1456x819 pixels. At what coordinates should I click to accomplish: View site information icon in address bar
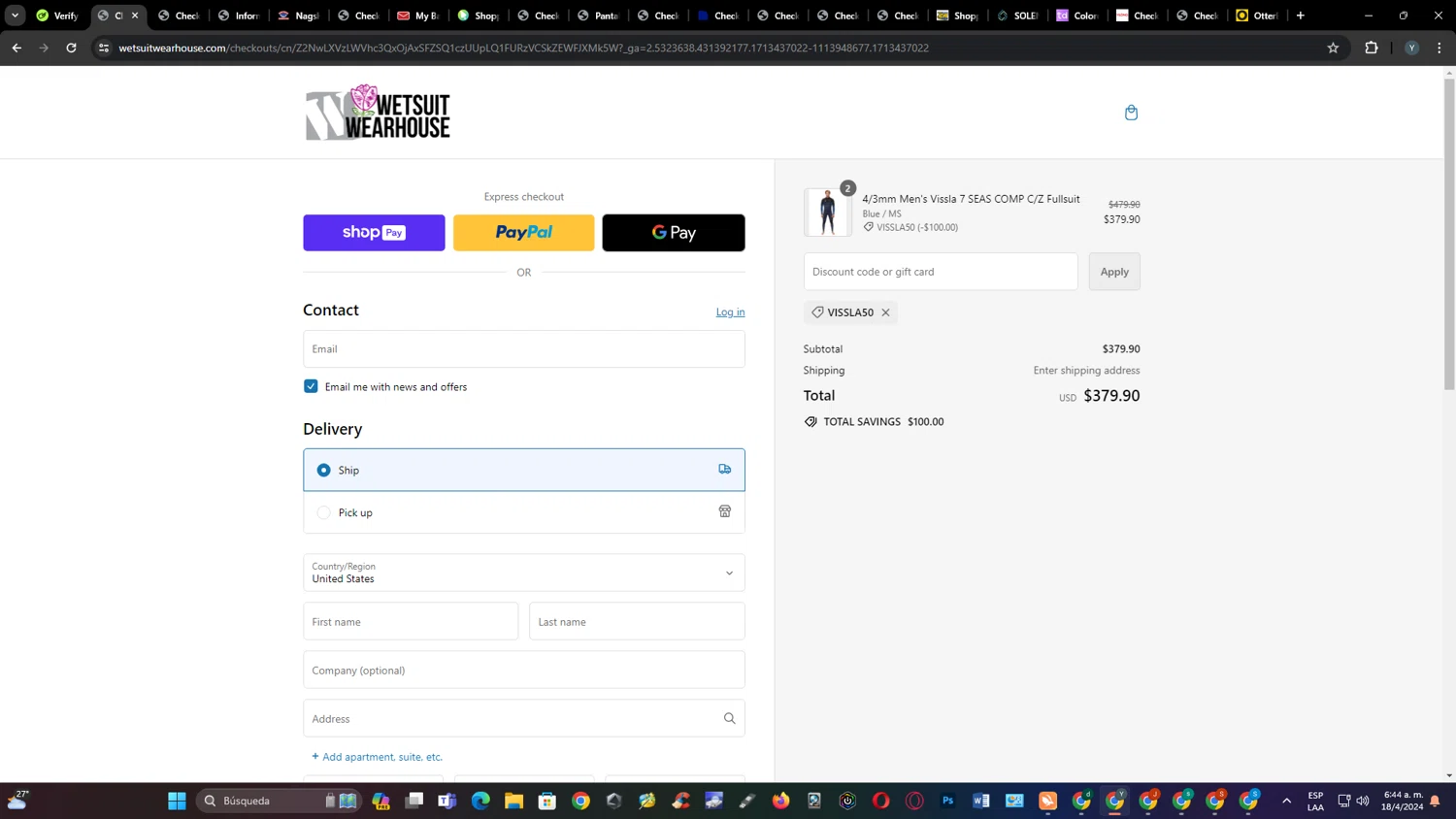[104, 48]
